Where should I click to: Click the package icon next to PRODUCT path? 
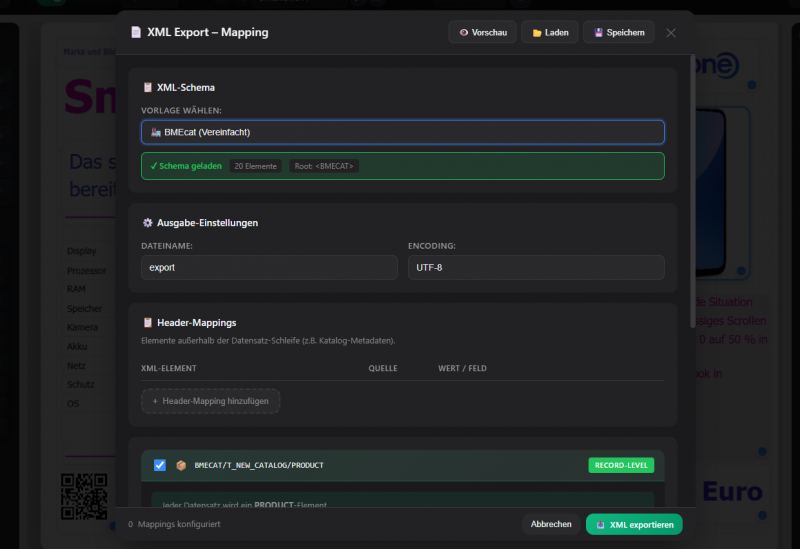click(x=181, y=465)
